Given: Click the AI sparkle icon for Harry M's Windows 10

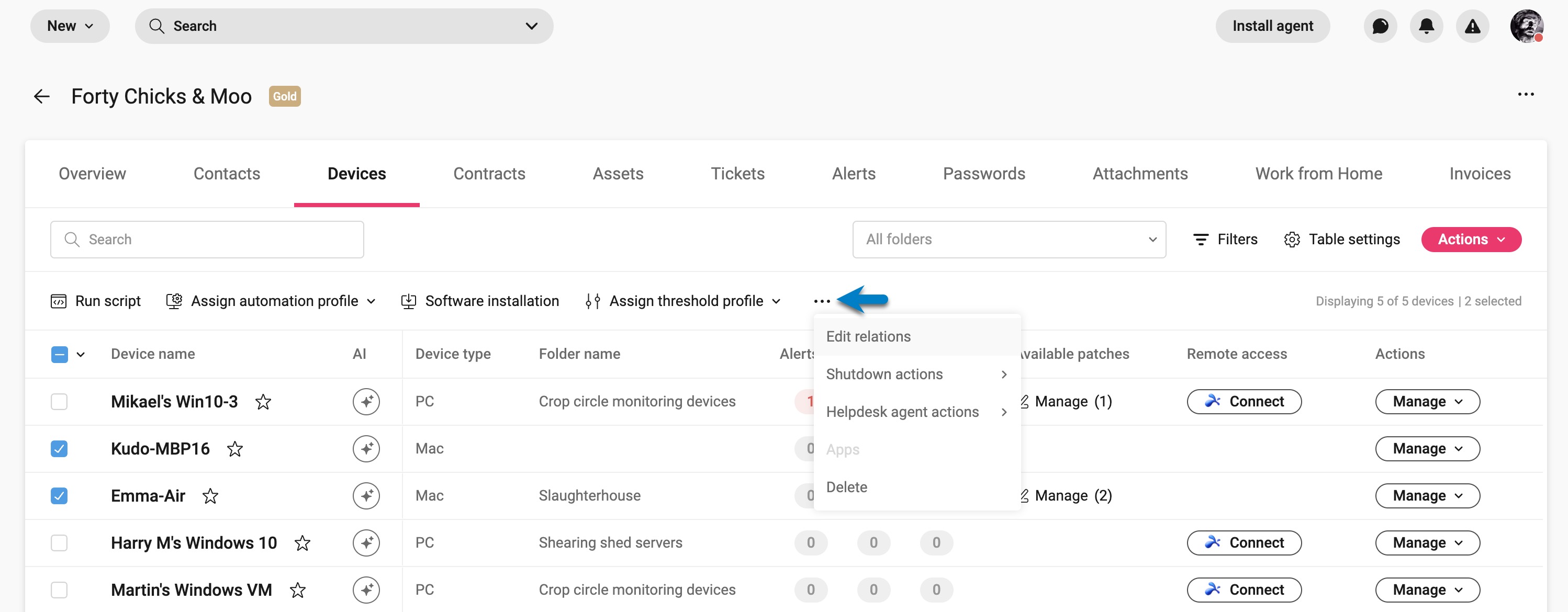Looking at the screenshot, I should pos(366,542).
